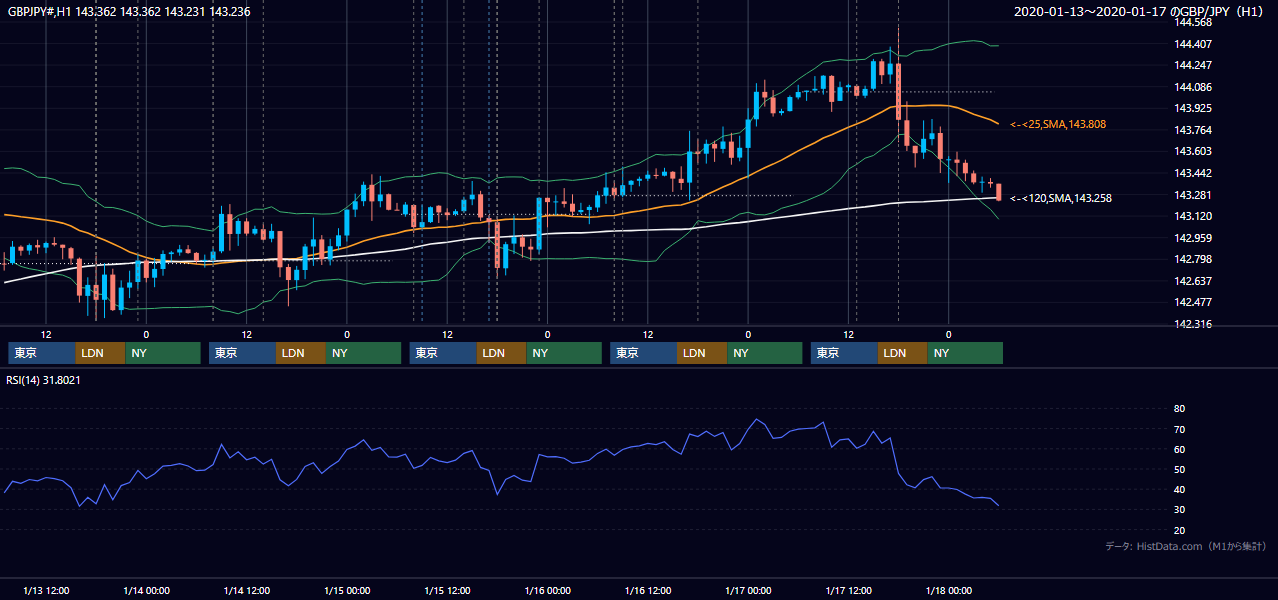Click price axis value 143.925

pyautogui.click(x=1193, y=108)
